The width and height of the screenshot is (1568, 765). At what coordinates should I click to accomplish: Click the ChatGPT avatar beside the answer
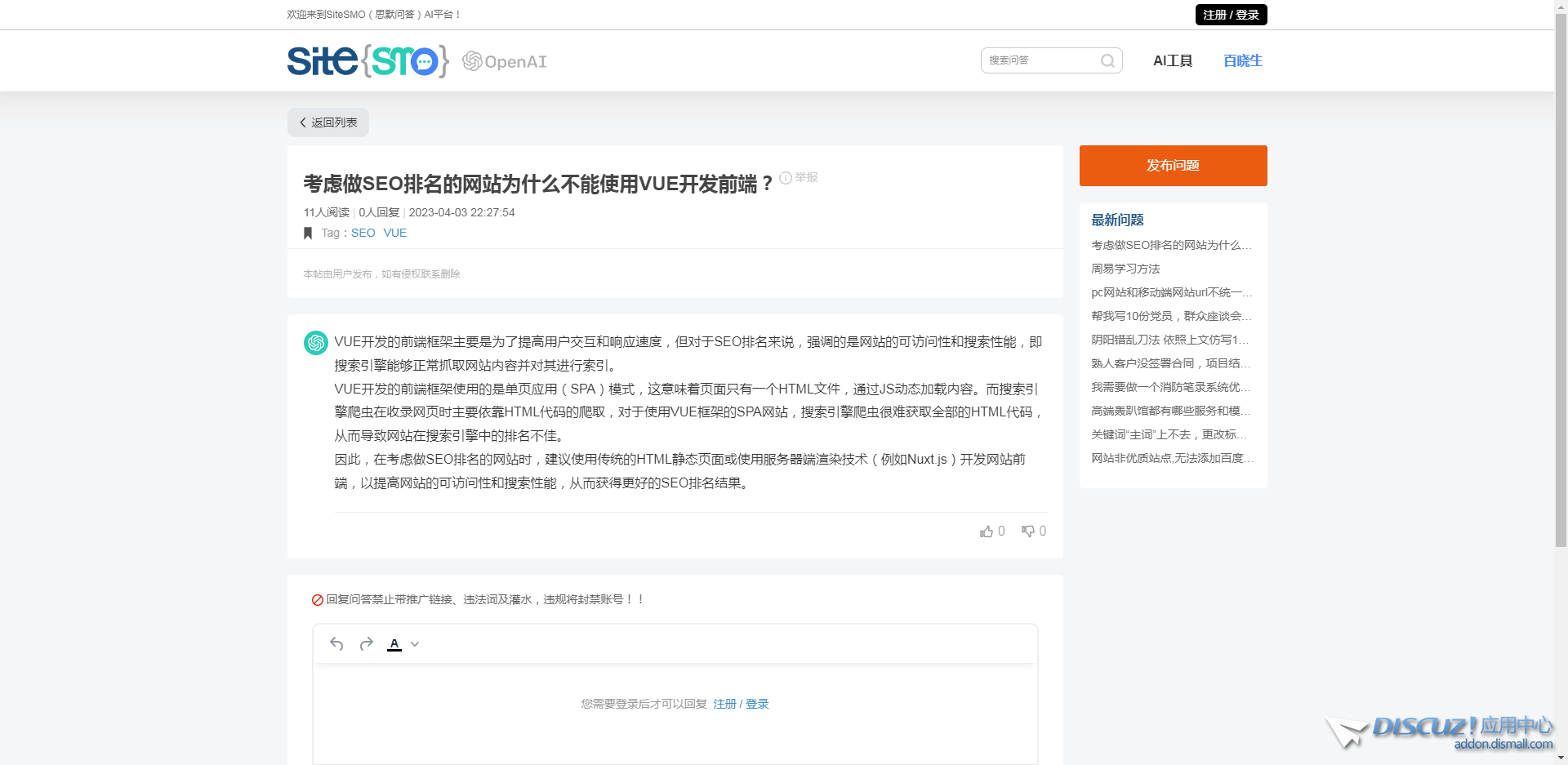click(x=315, y=343)
